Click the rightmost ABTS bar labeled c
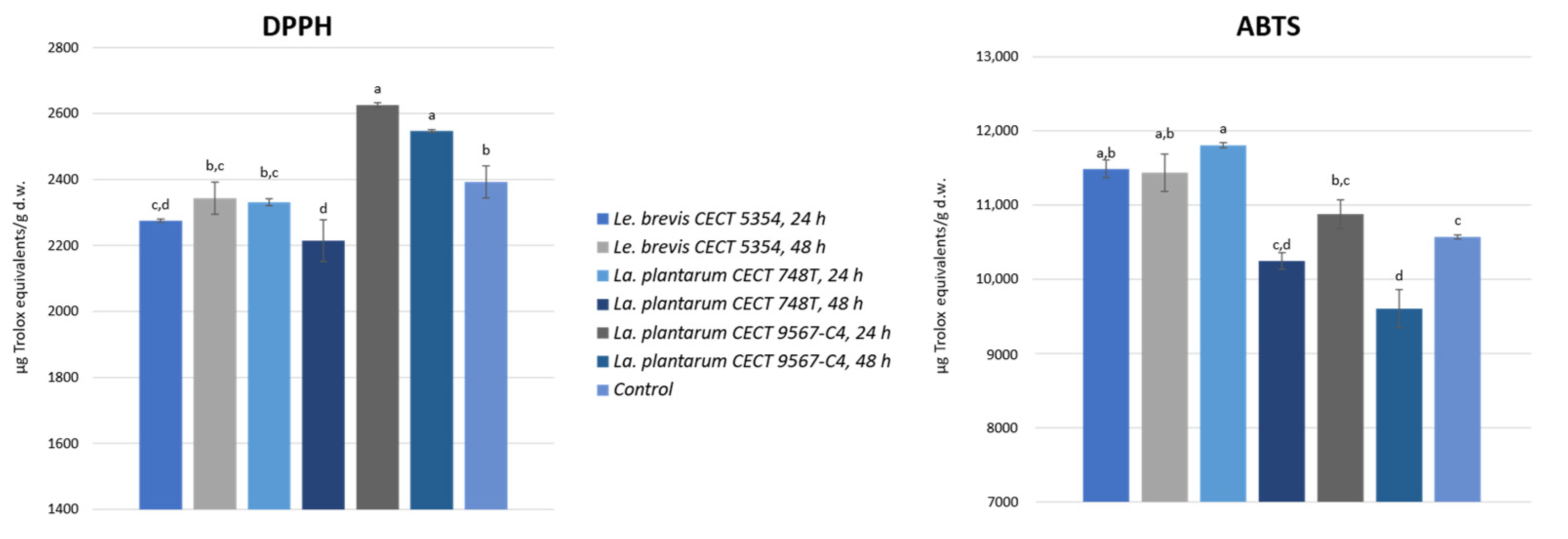The image size is (1568, 539). coord(1457,368)
